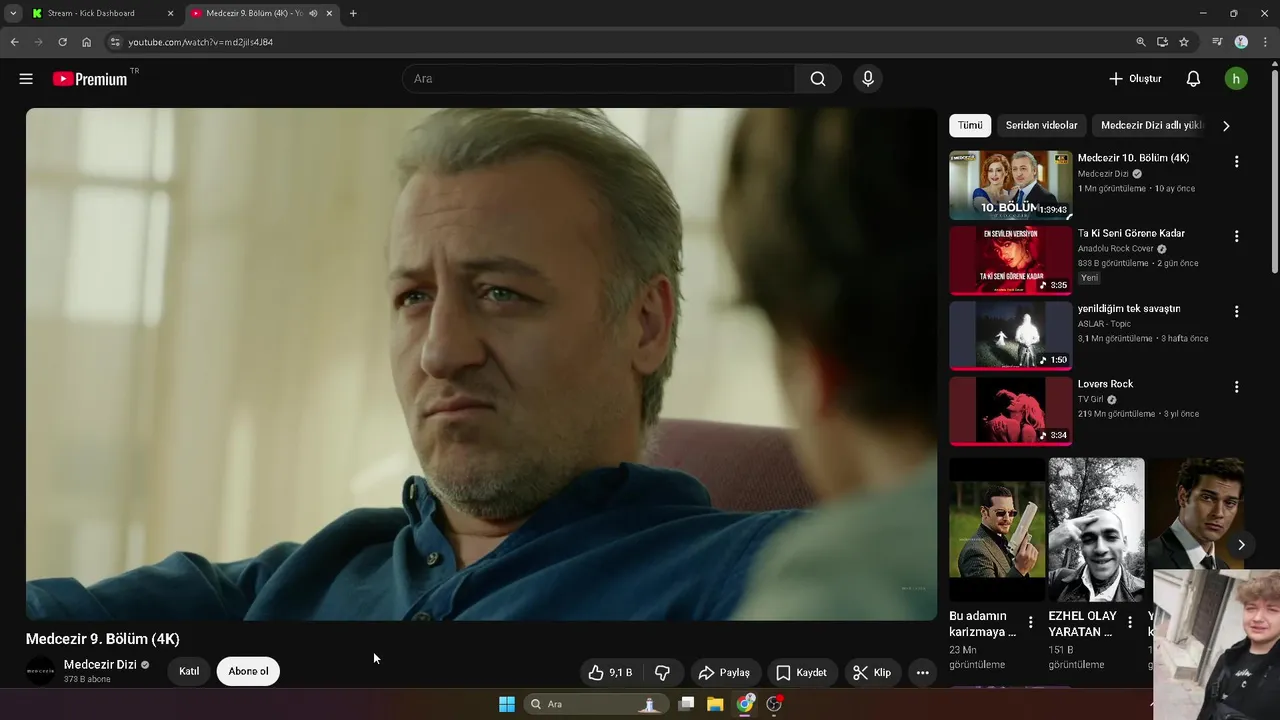This screenshot has width=1280, height=720.
Task: Go to browser home page icon
Action: pyautogui.click(x=87, y=42)
